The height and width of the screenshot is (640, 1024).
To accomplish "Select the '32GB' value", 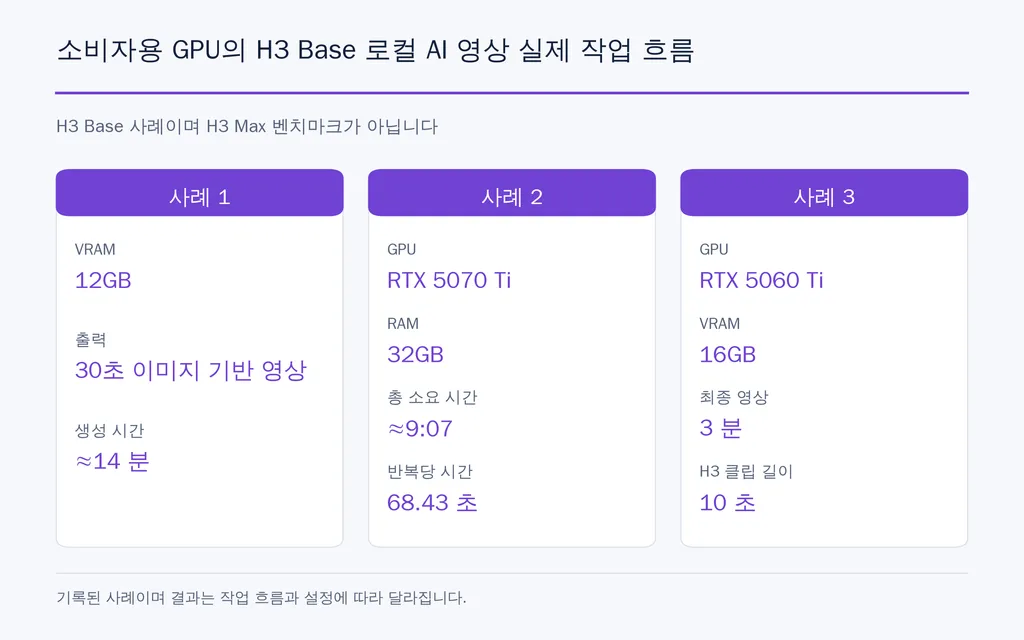I will 415,355.
